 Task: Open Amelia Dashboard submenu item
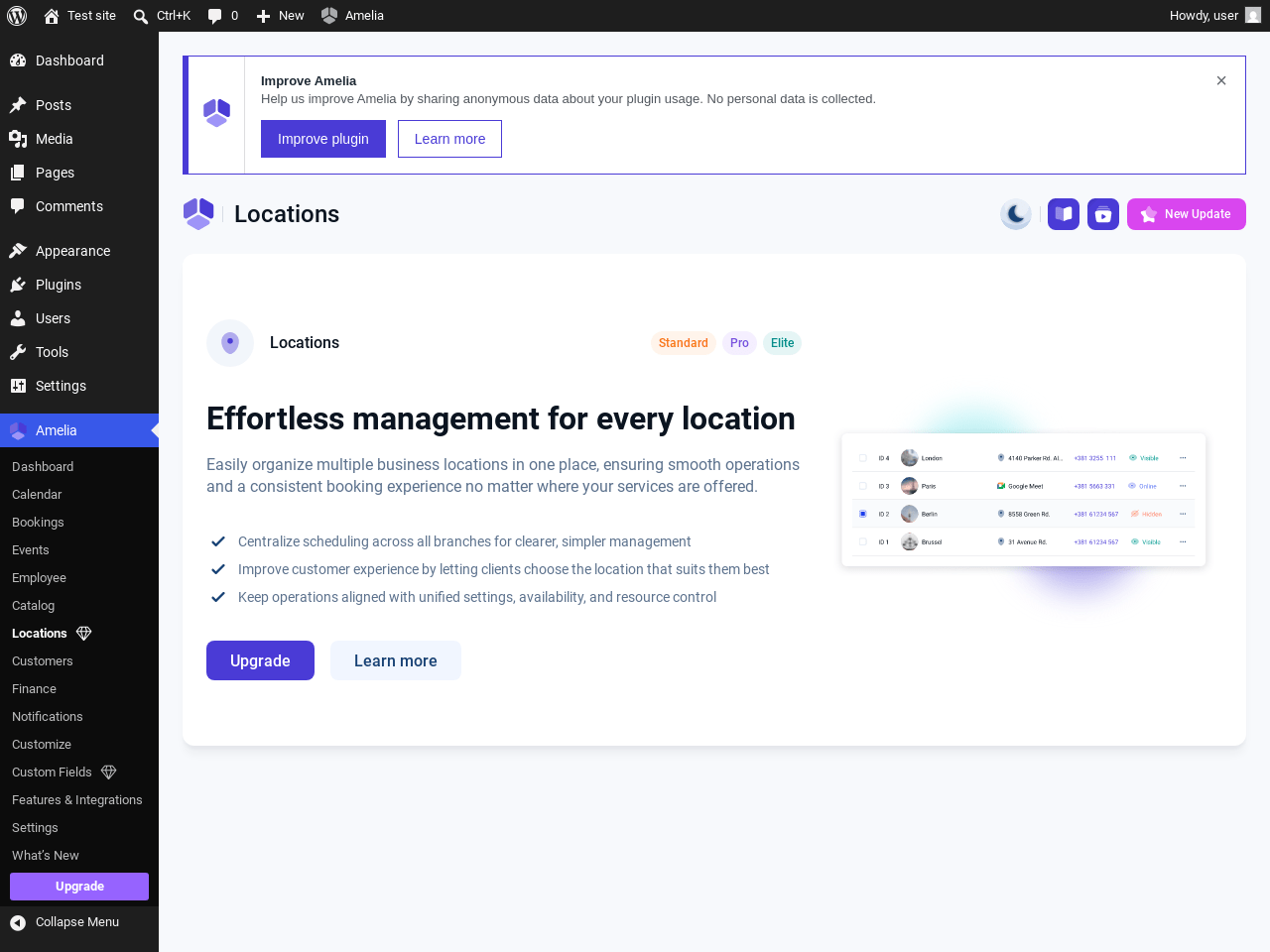pos(79,467)
